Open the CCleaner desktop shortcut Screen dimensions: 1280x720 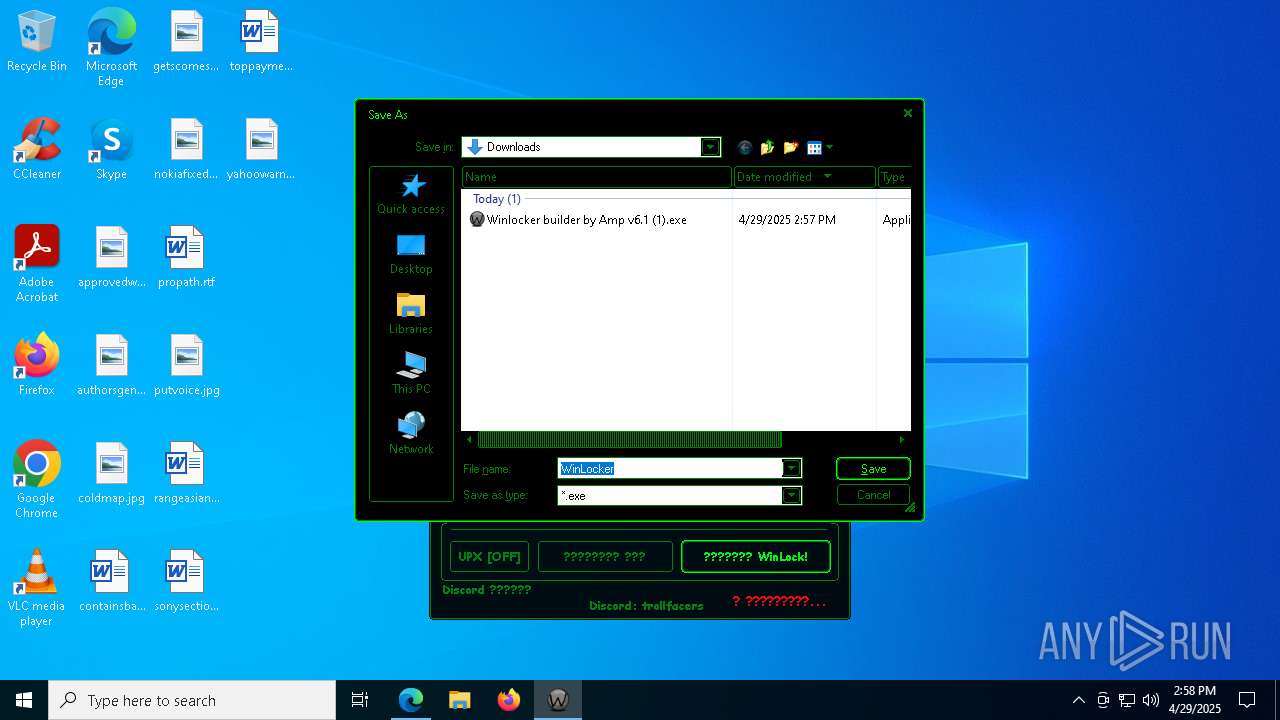coord(37,149)
